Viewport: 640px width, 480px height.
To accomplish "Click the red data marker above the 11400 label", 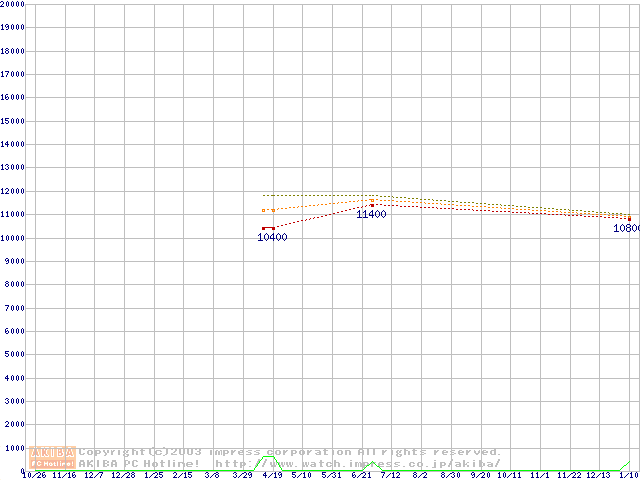I will coord(372,205).
